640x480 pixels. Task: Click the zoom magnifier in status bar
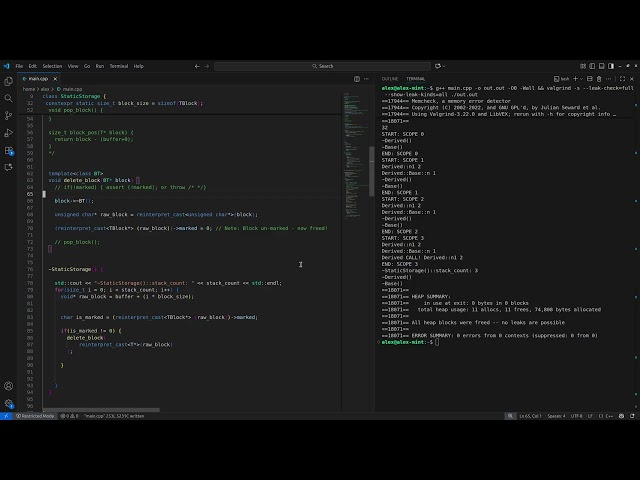(x=510, y=416)
